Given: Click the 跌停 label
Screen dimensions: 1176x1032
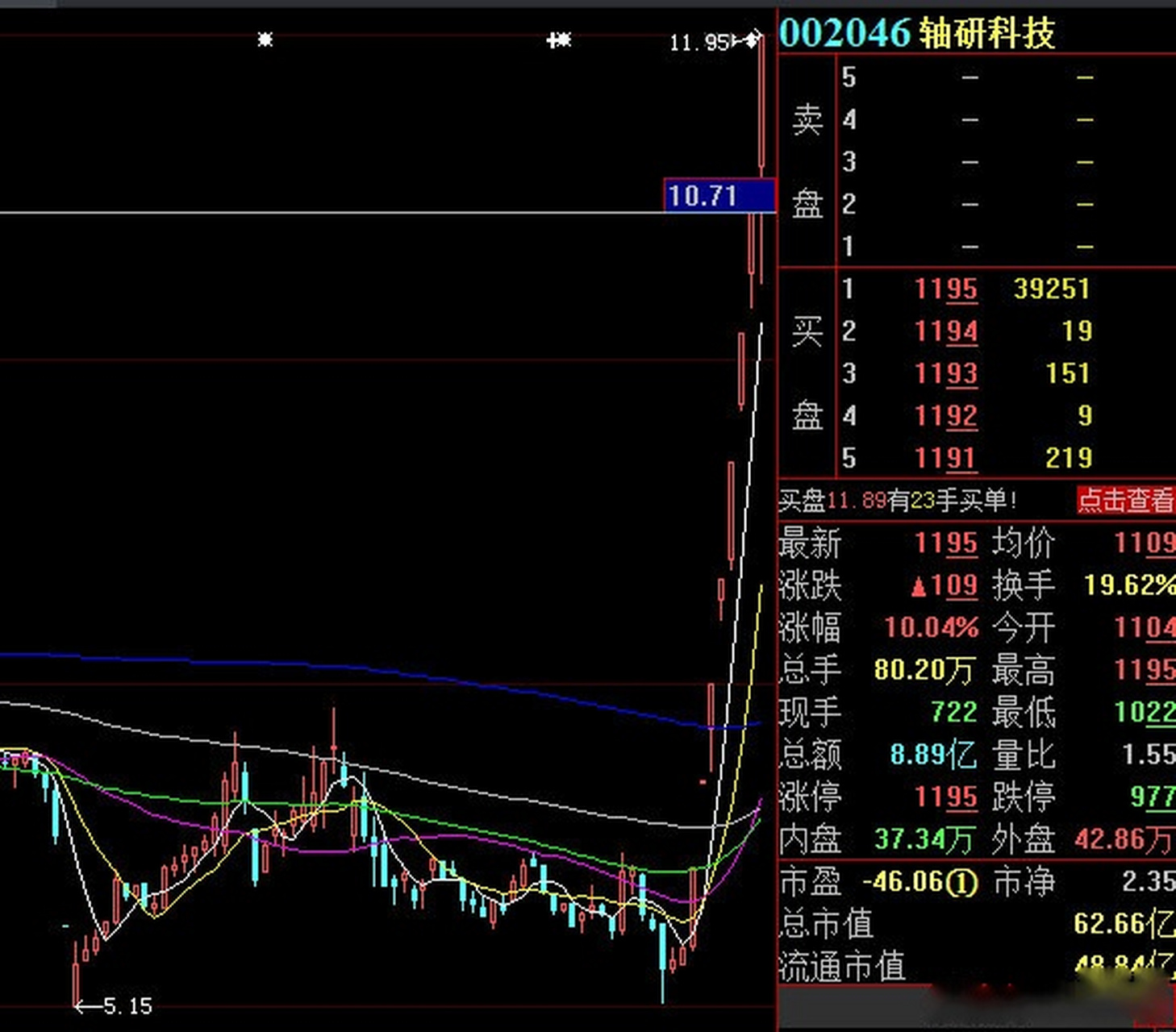Looking at the screenshot, I should [x=1023, y=797].
